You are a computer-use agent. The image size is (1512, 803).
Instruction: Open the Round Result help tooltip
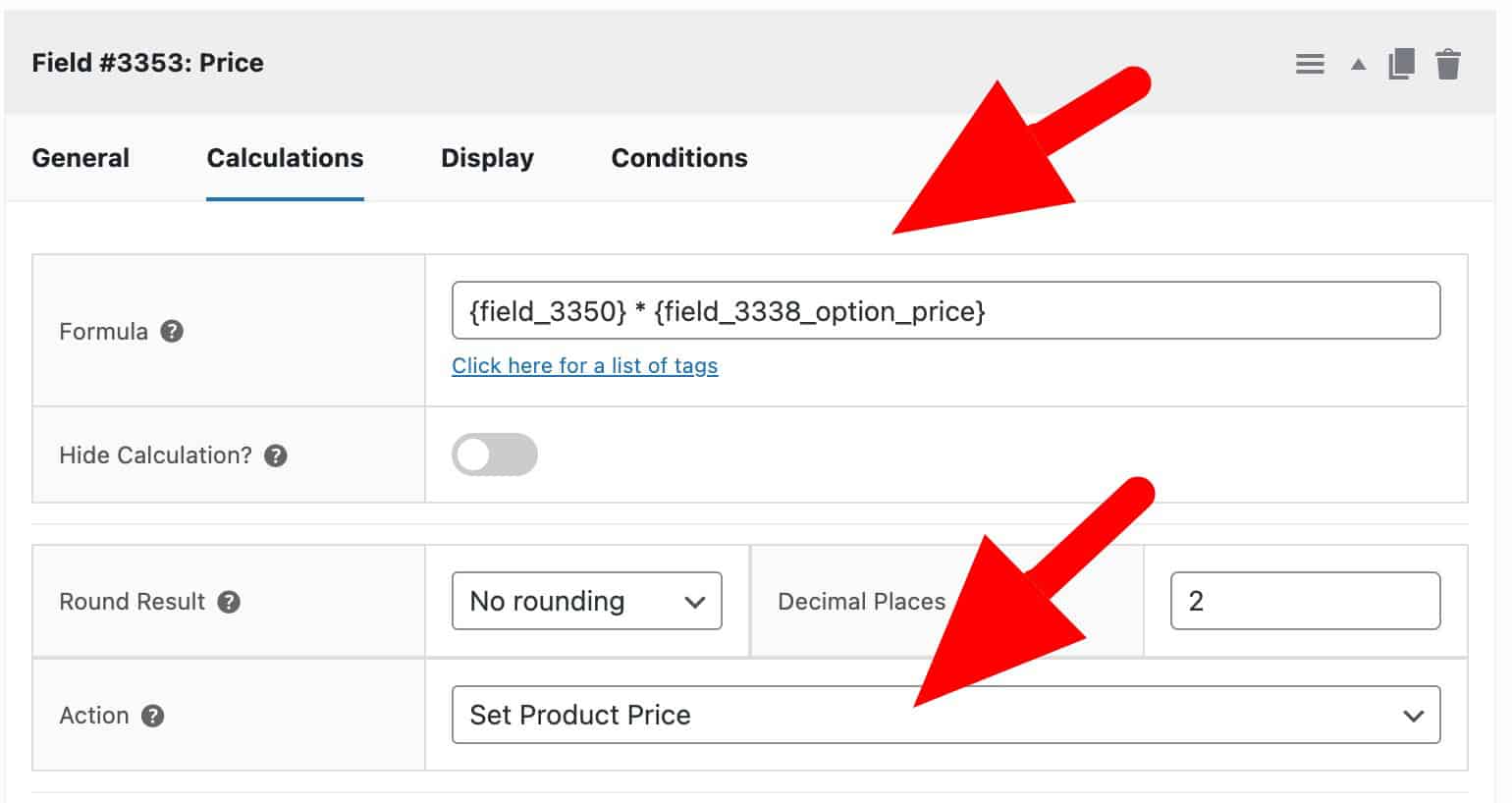228,602
